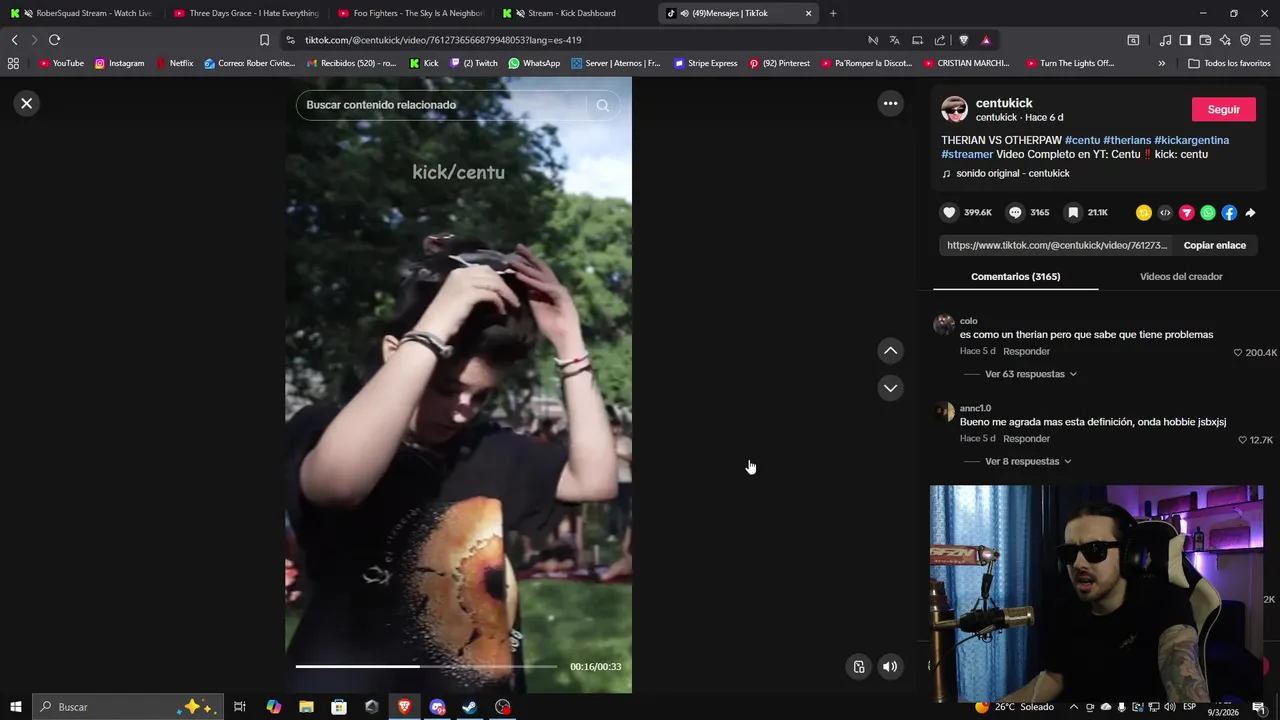Open a new browser tab

833,13
